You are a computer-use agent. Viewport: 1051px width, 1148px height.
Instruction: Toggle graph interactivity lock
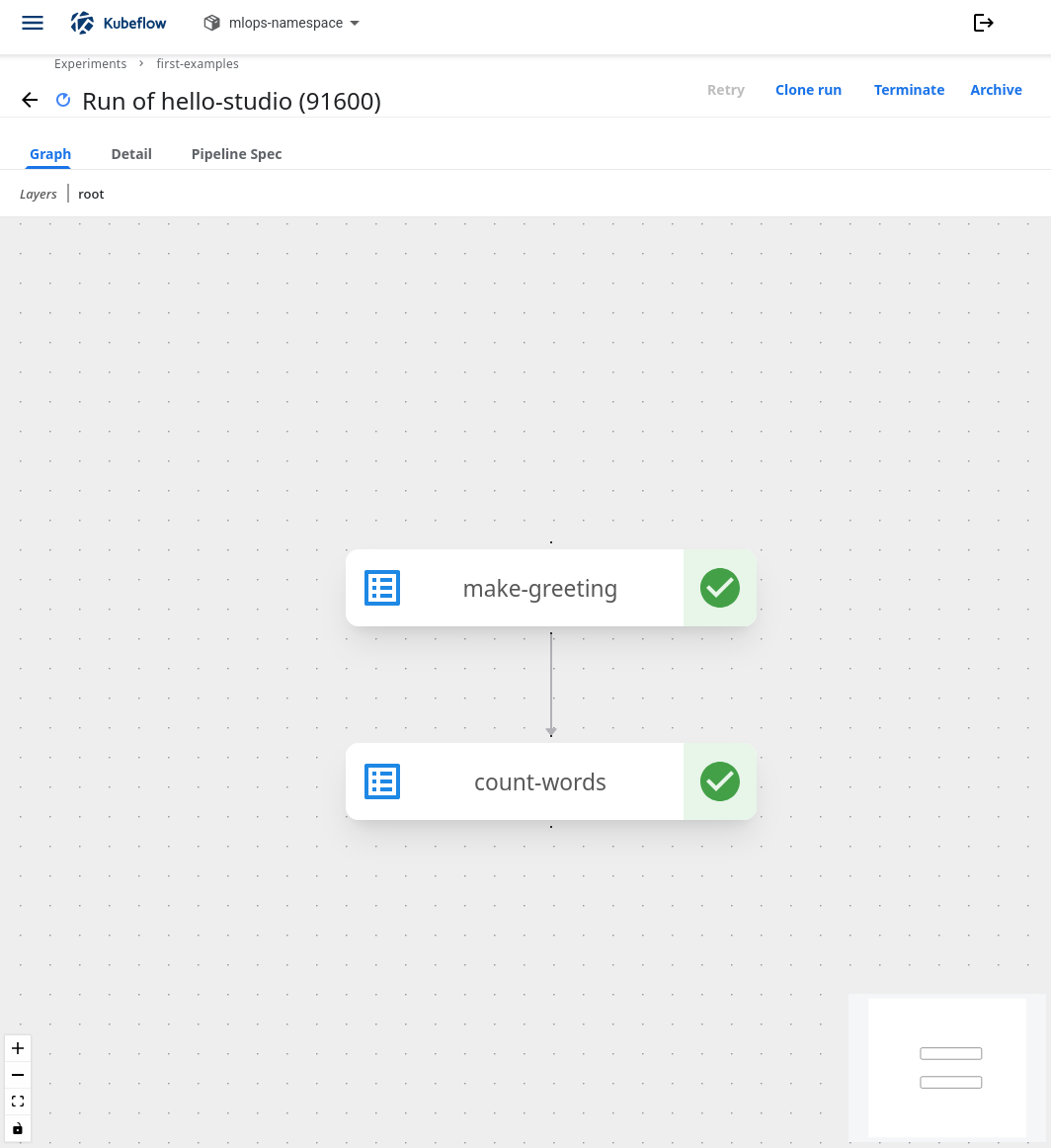coord(18,1128)
